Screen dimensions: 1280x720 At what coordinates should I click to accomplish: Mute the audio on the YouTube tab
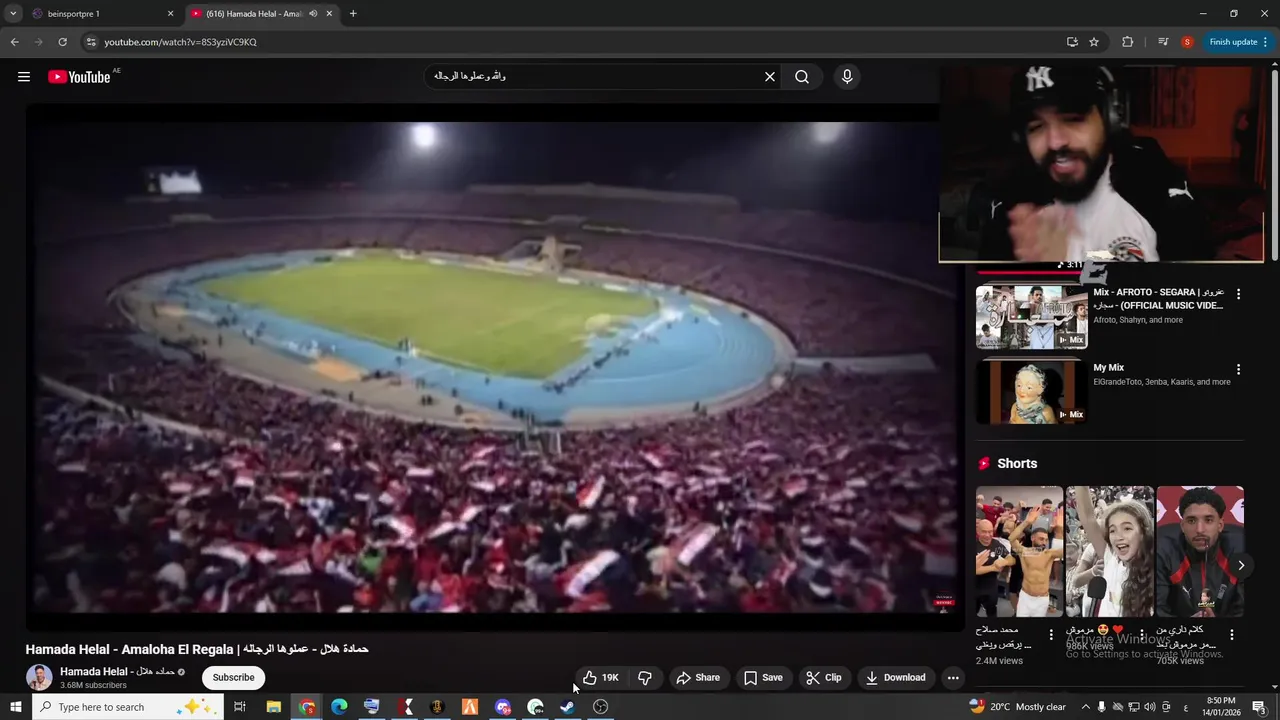point(313,14)
